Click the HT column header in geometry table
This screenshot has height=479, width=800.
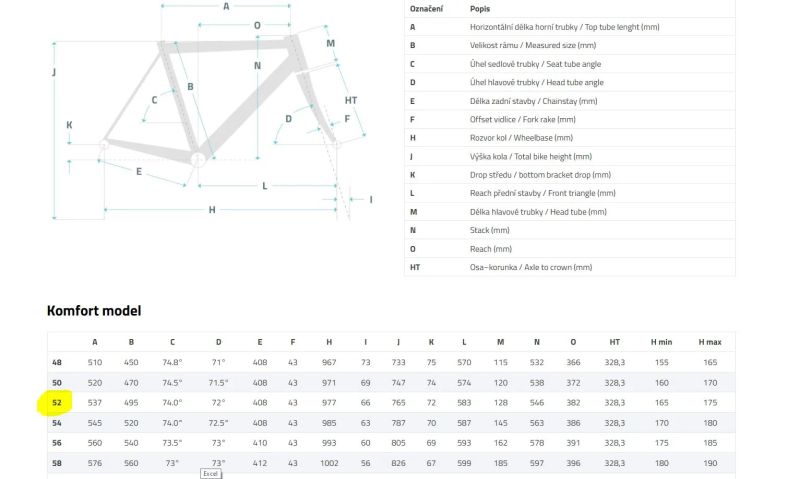tap(614, 342)
